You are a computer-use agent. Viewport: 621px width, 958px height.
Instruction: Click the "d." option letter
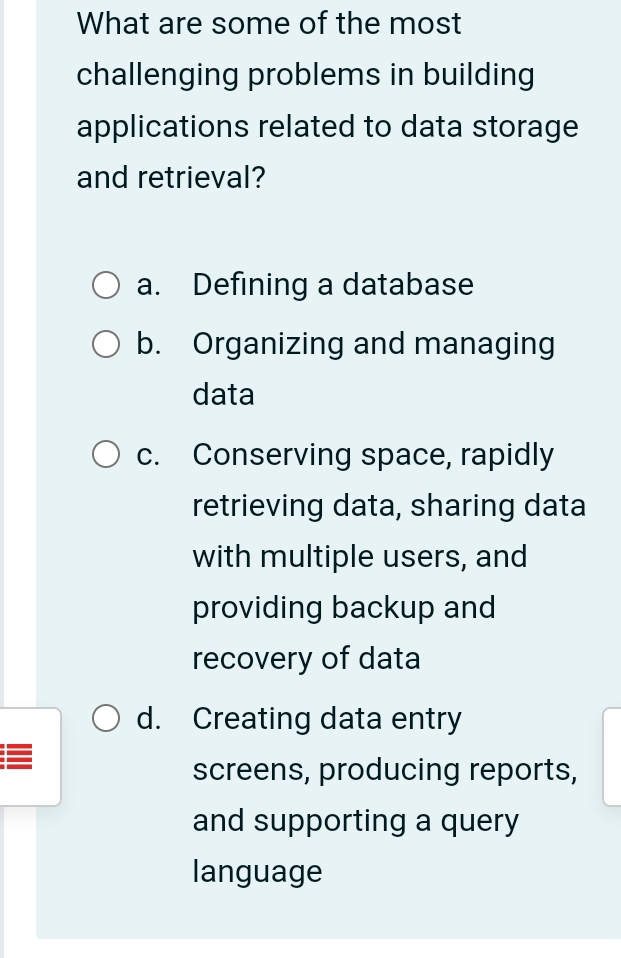tap(150, 719)
